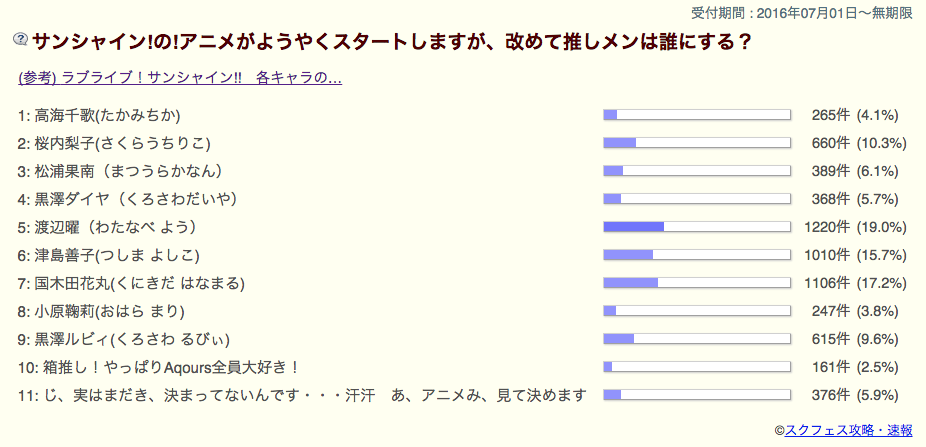This screenshot has height=447, width=926.
Task: Click the 受付期間 date text
Action: (802, 12)
